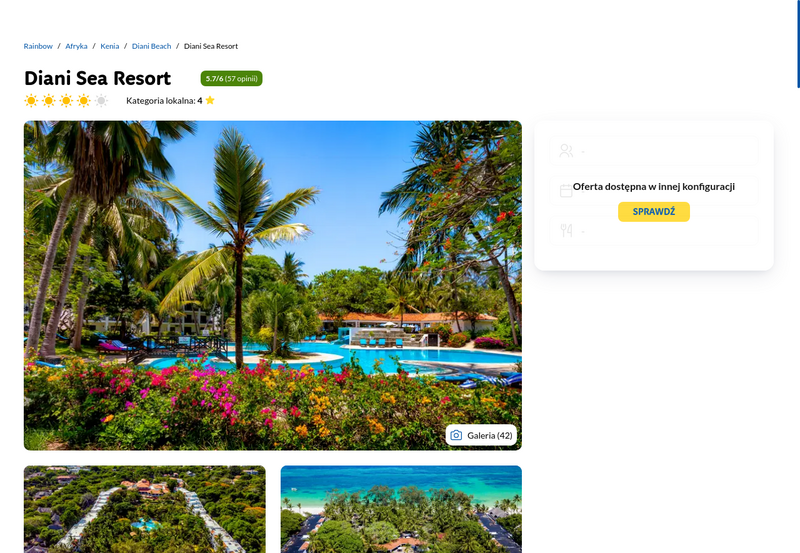Go to Rainbow breadcrumb link
Image resolution: width=800 pixels, height=553 pixels.
(38, 46)
